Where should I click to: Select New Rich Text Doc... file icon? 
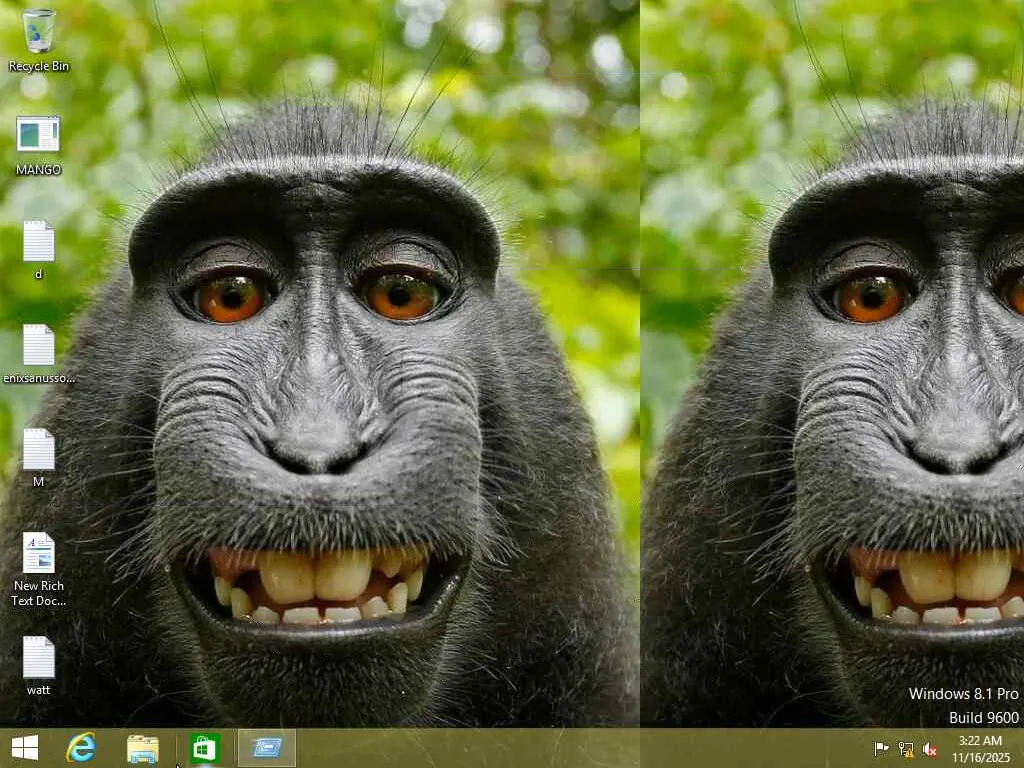(x=39, y=569)
